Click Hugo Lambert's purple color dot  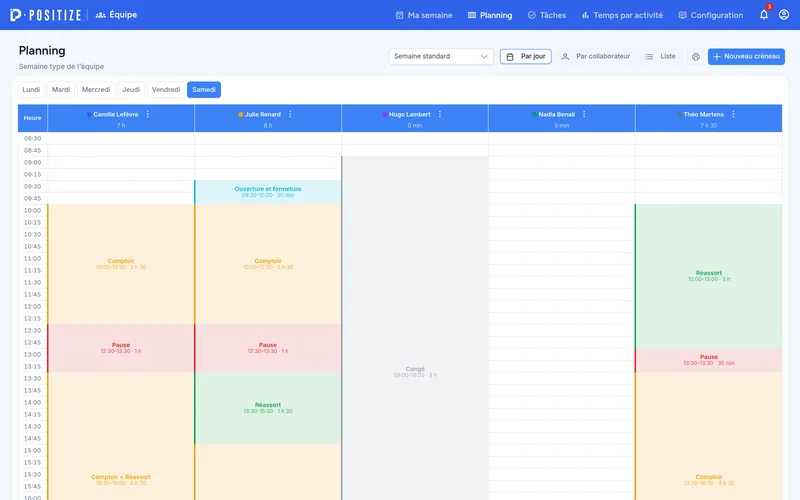pos(385,115)
